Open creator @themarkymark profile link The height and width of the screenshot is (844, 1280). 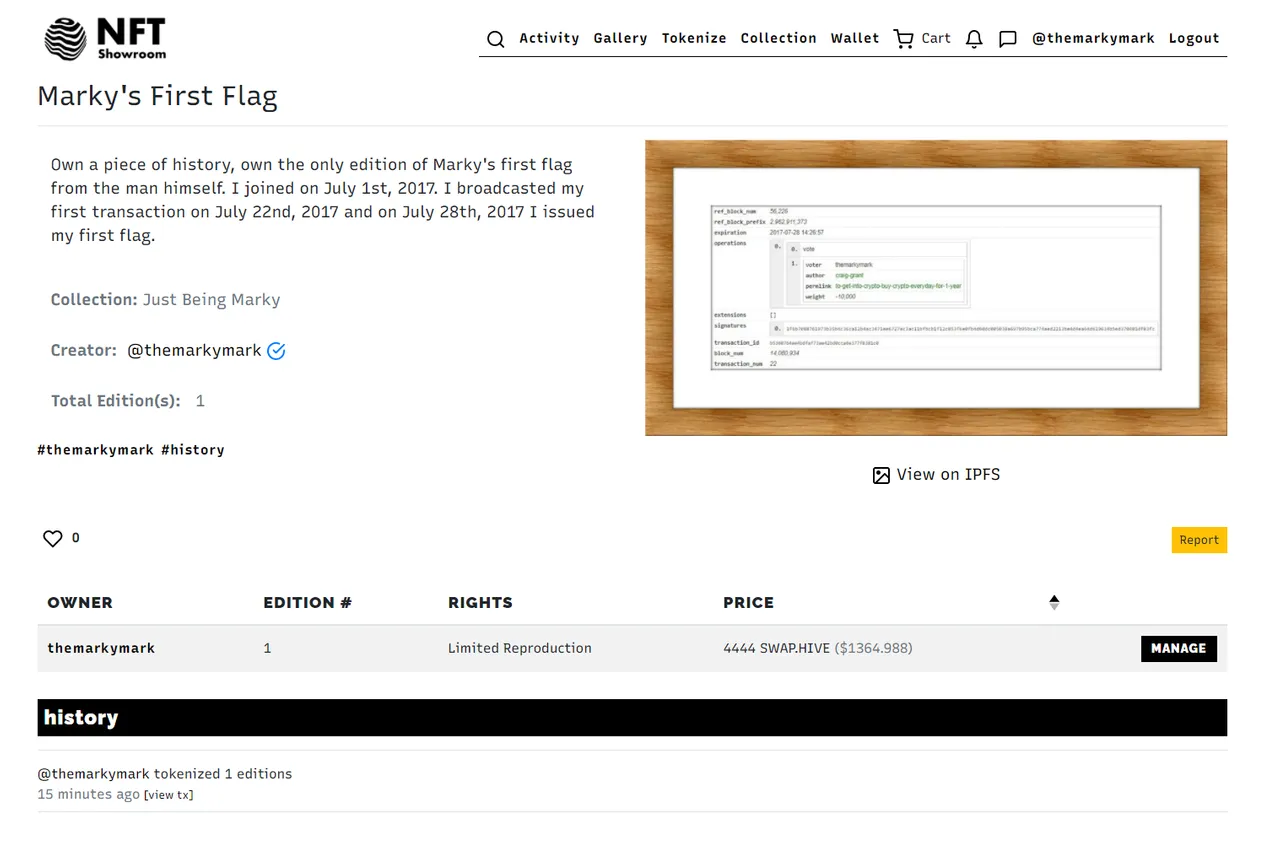pos(194,350)
